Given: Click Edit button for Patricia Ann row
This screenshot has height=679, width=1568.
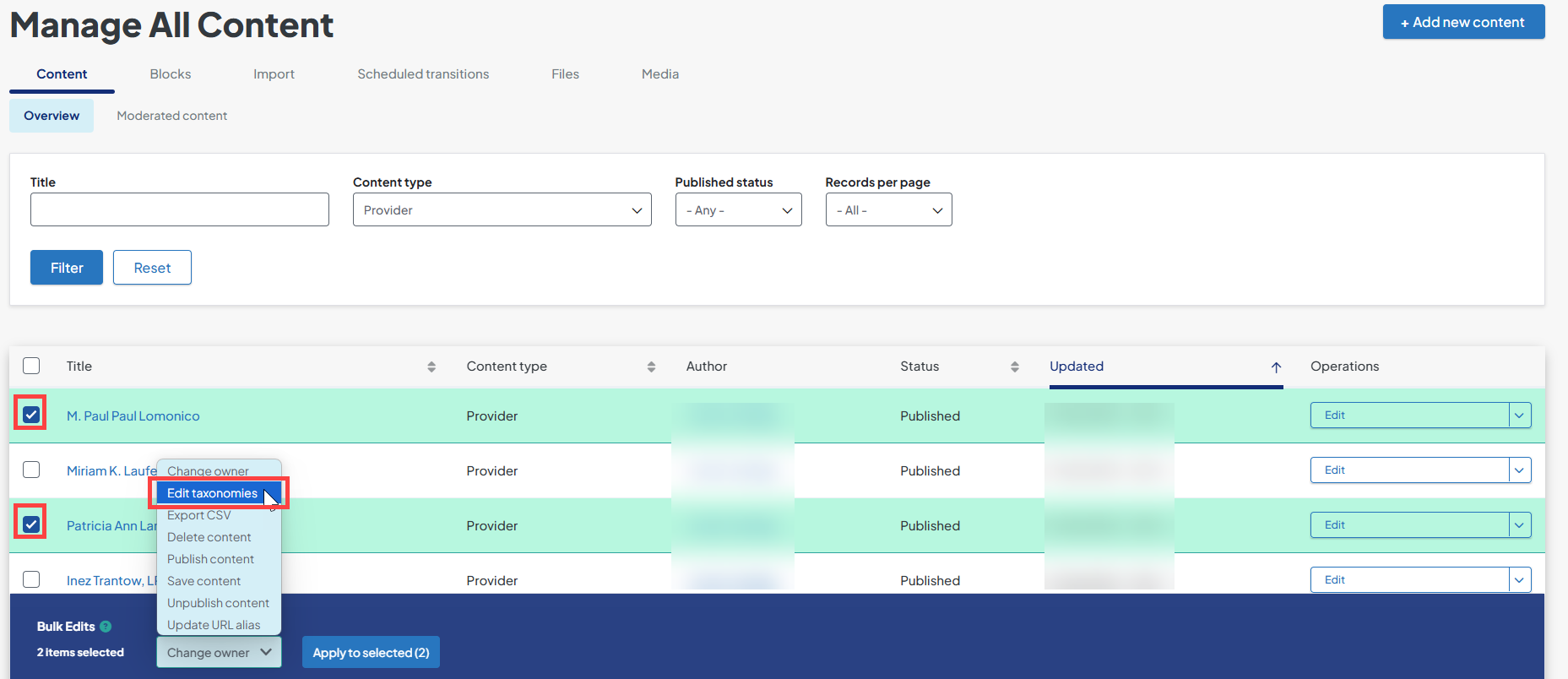Looking at the screenshot, I should tap(1409, 525).
